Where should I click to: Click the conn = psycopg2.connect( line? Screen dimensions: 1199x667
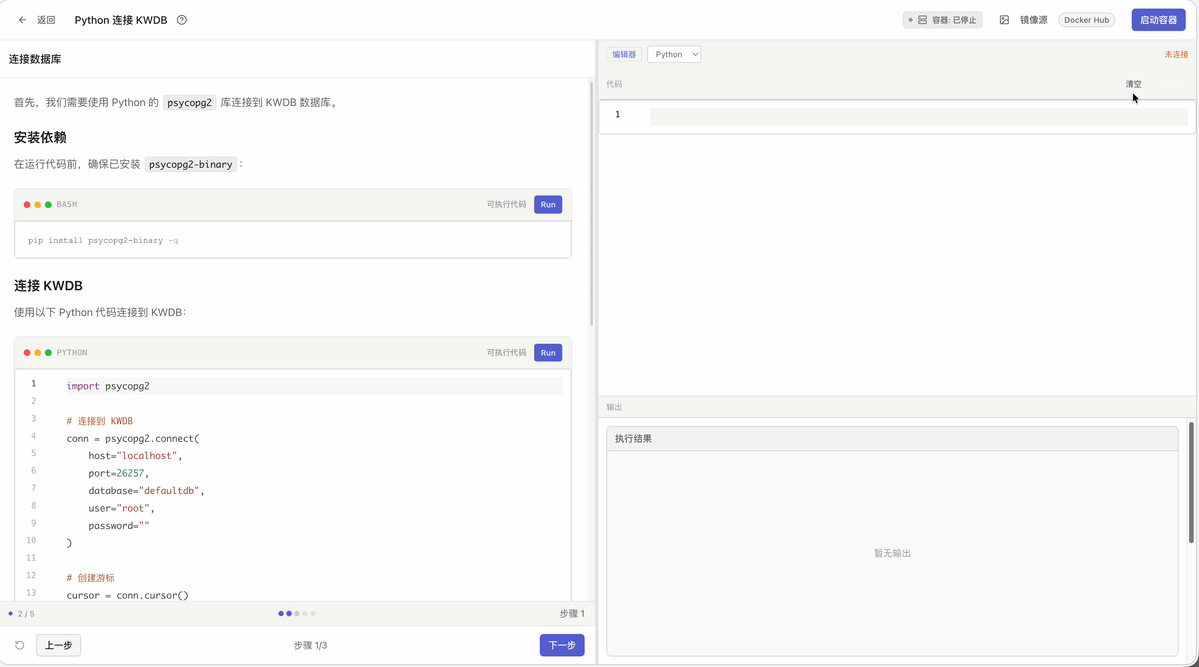click(133, 438)
